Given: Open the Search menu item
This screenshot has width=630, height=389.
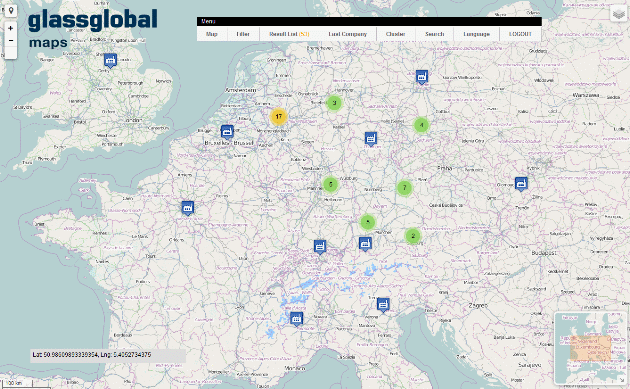Looking at the screenshot, I should (435, 34).
